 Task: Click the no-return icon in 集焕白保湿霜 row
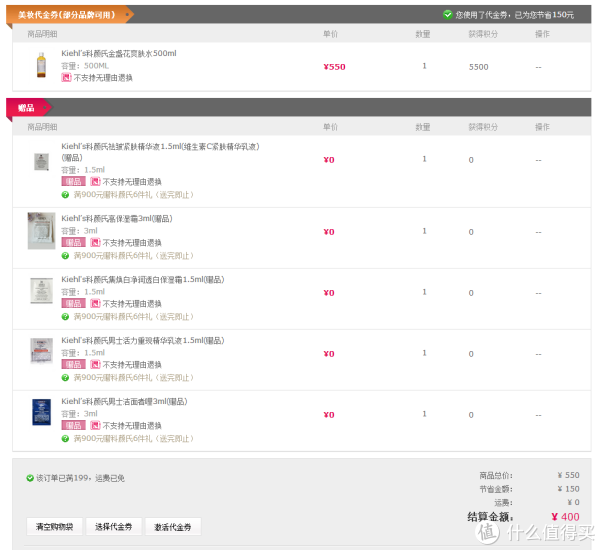[95, 303]
